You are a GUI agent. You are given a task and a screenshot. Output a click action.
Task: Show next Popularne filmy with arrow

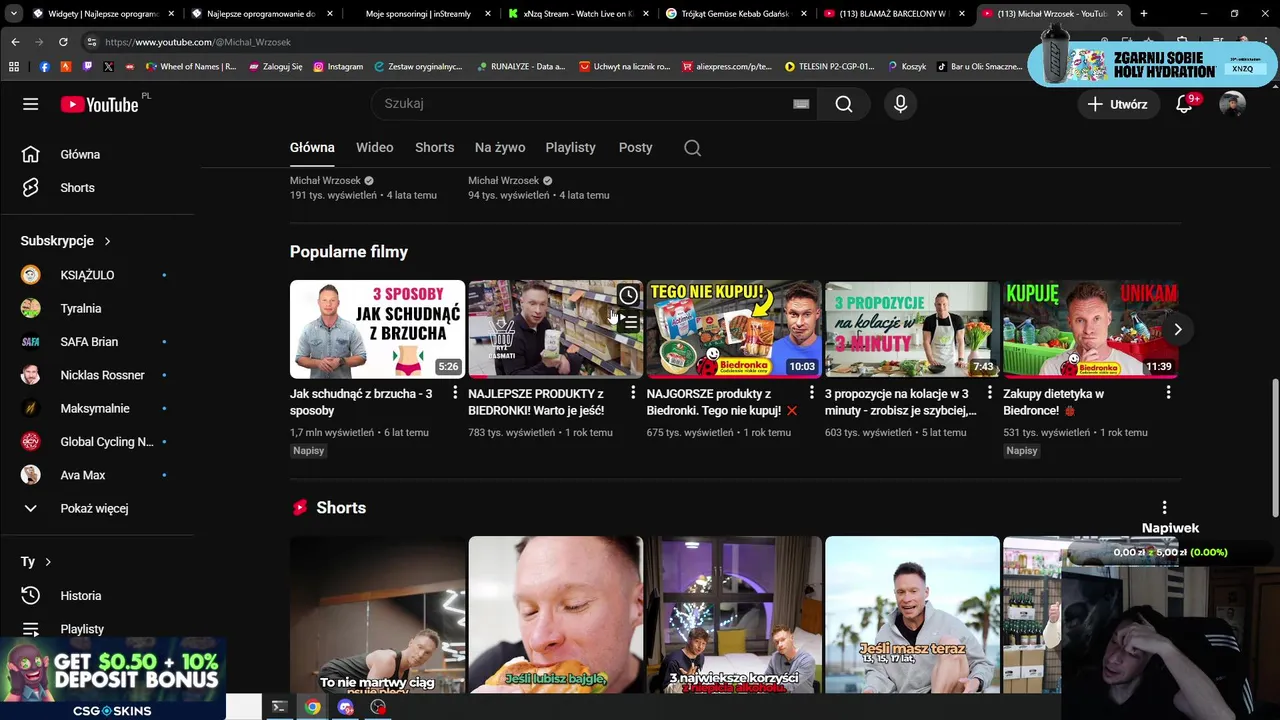tap(1178, 329)
